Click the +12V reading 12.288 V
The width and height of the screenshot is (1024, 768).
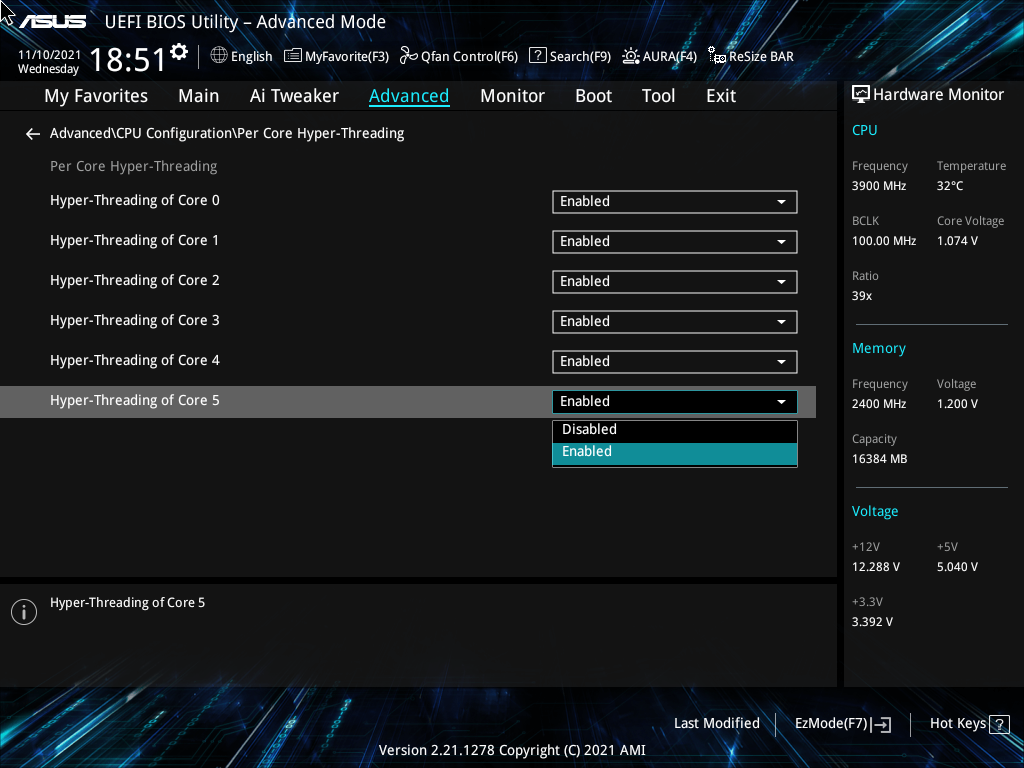tap(875, 567)
